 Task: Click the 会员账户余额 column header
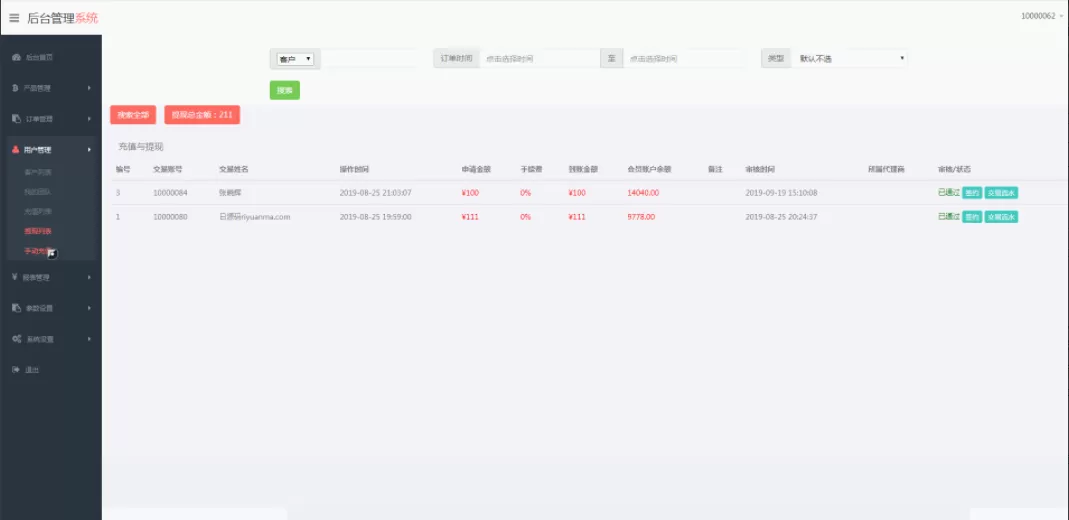point(649,169)
